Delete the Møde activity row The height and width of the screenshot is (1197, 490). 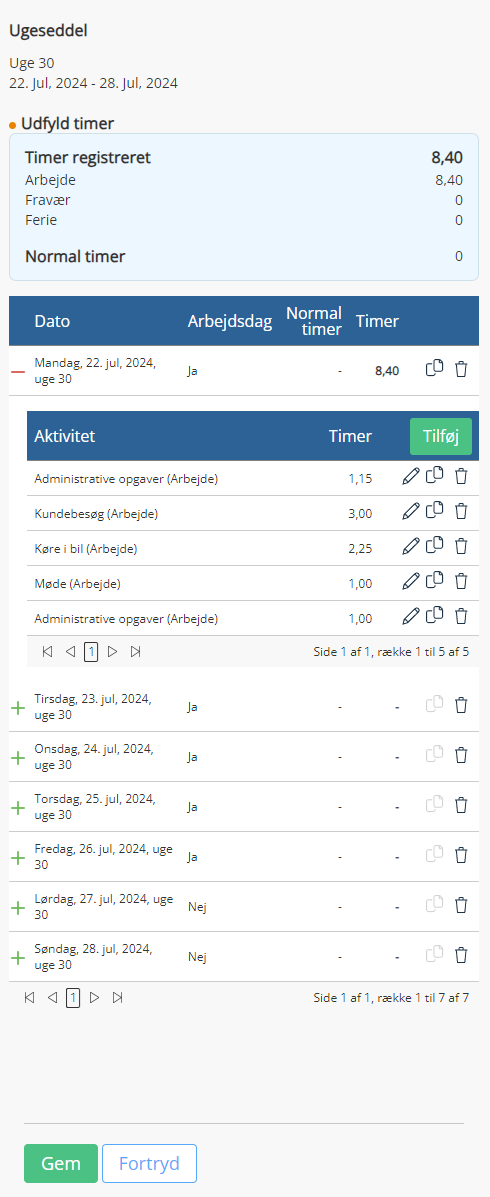pos(461,581)
